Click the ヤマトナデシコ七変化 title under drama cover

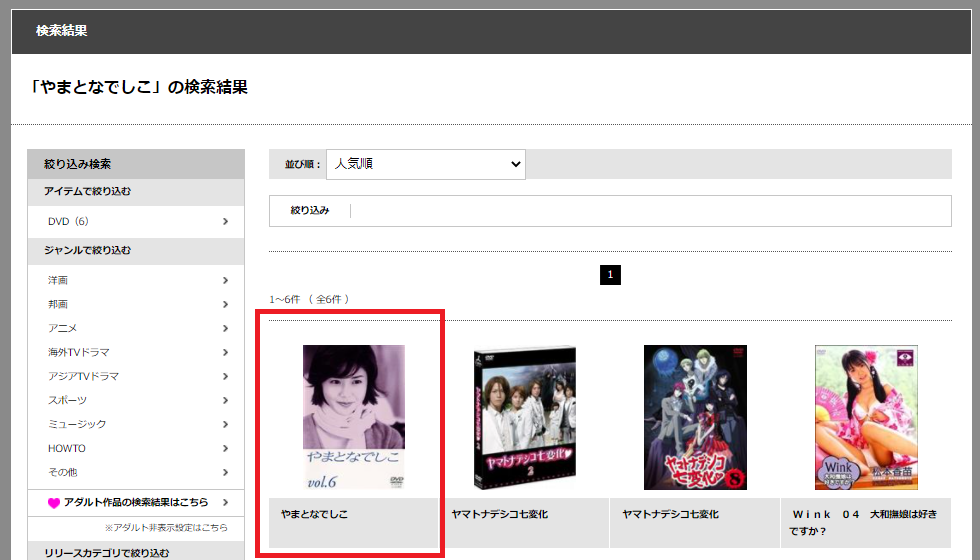point(499,514)
